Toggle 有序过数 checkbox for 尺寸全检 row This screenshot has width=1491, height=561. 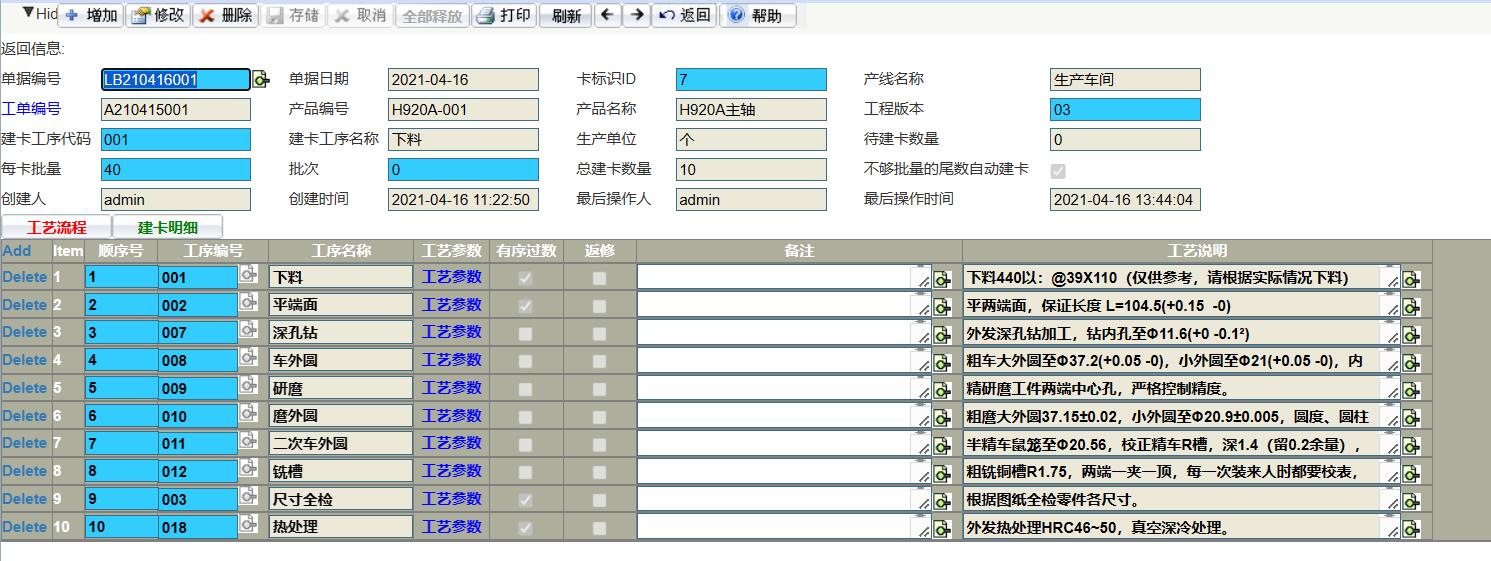pos(525,500)
